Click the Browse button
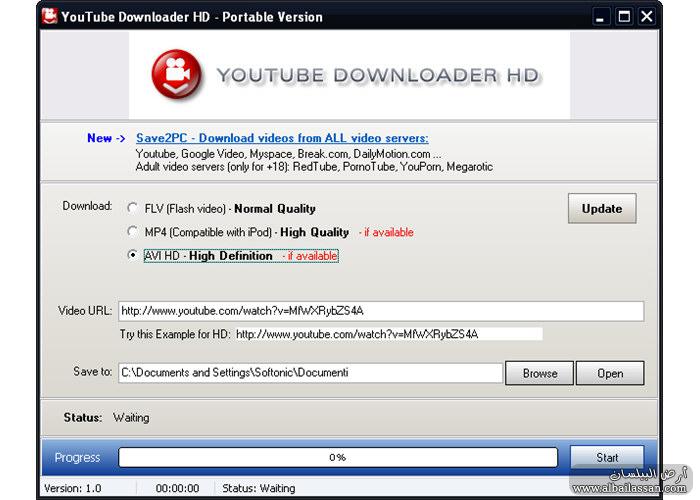This screenshot has height=500, width=700. point(539,373)
